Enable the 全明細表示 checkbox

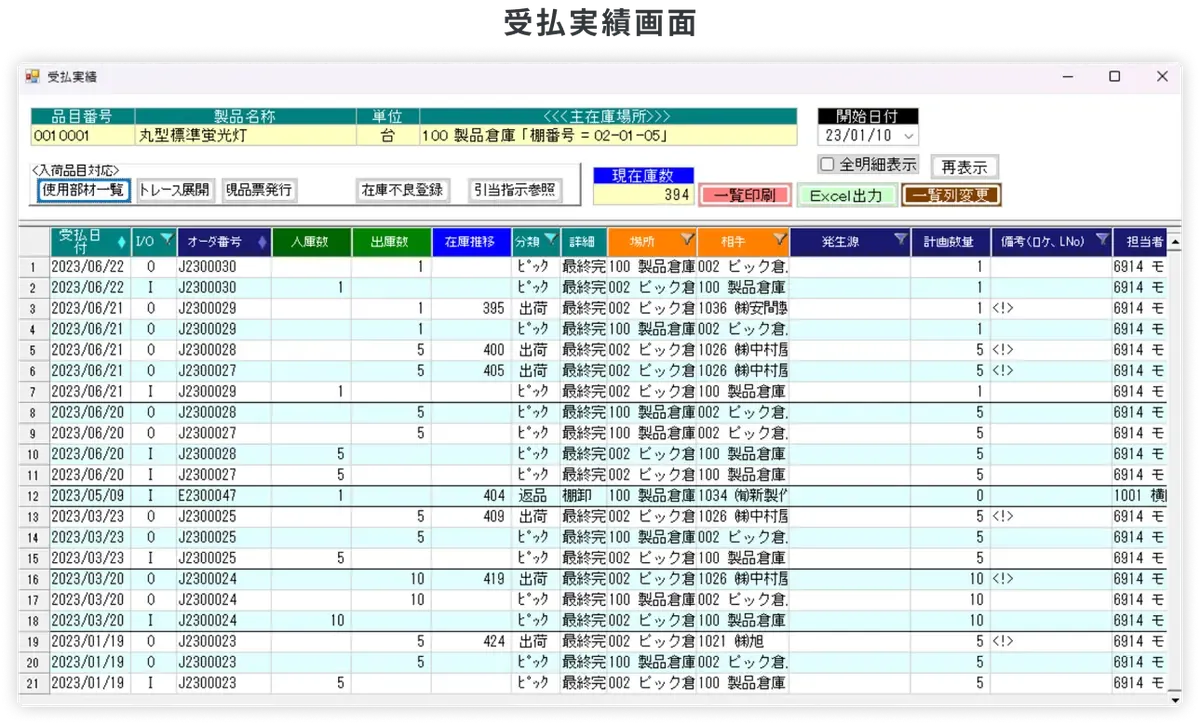pyautogui.click(x=826, y=162)
